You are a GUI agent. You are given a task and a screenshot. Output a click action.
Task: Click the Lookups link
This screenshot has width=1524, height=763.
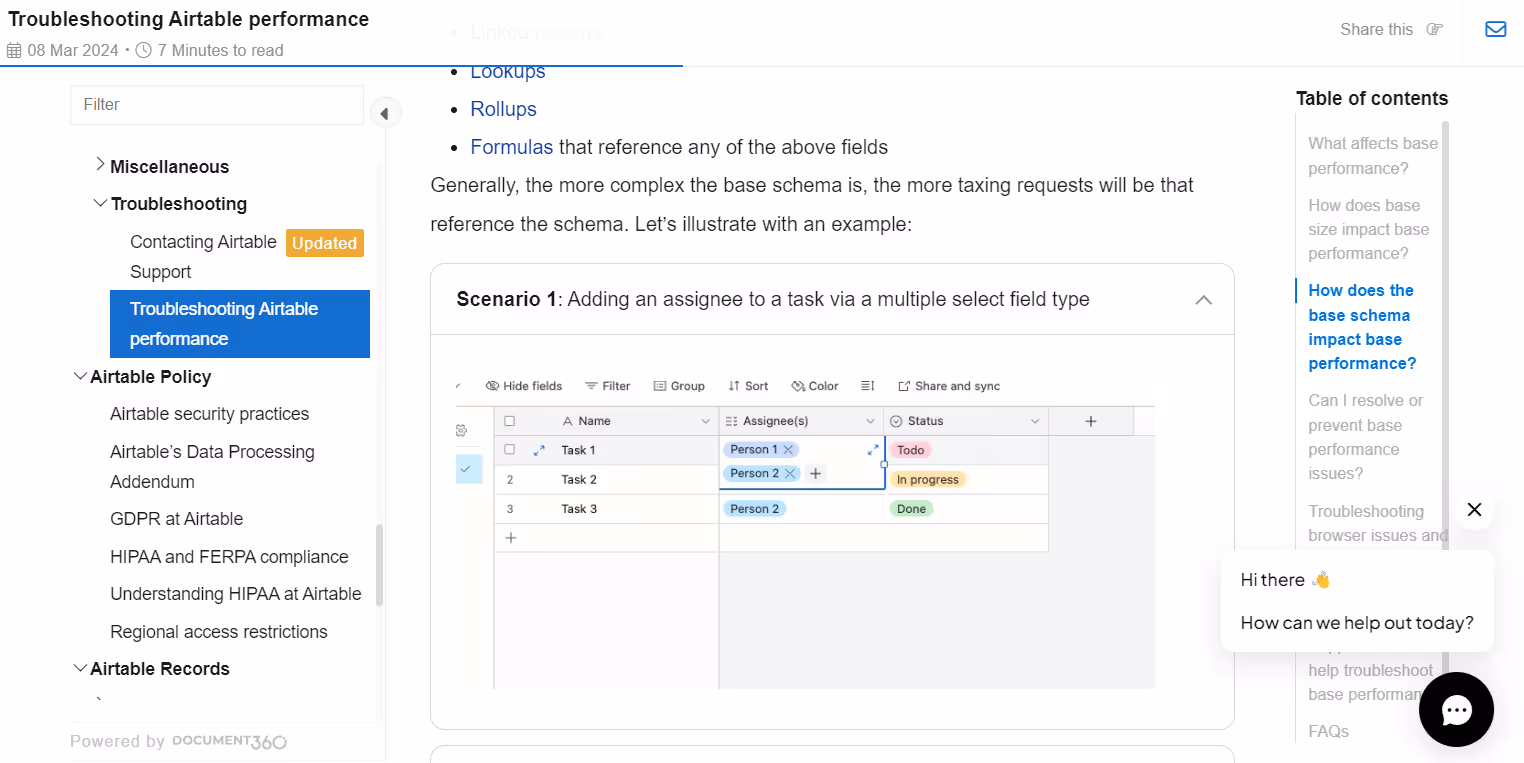pyautogui.click(x=508, y=71)
